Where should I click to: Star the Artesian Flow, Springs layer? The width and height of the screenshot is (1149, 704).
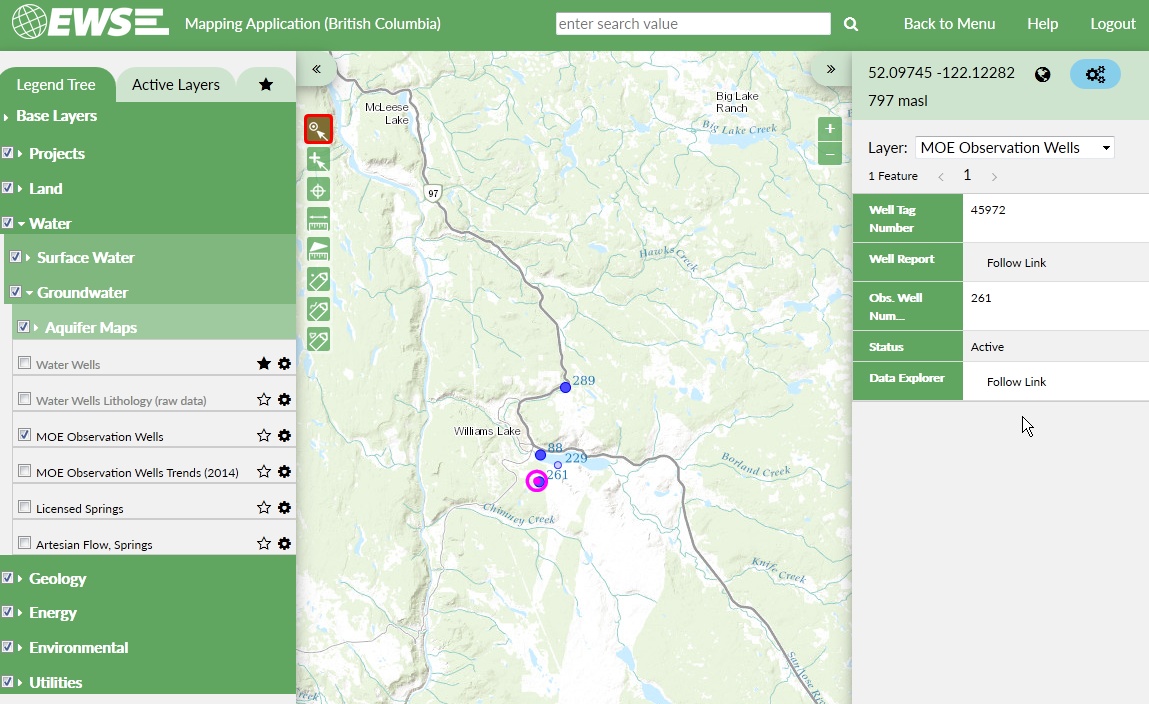tap(264, 543)
